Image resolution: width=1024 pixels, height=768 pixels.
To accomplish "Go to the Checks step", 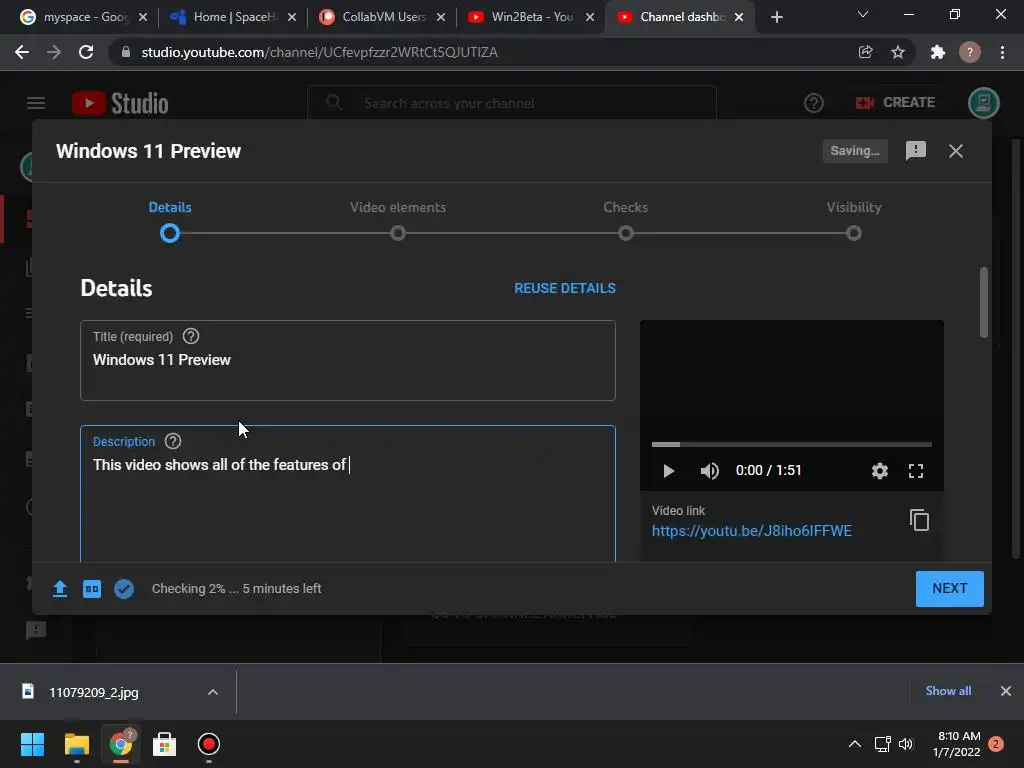I will pyautogui.click(x=626, y=222).
